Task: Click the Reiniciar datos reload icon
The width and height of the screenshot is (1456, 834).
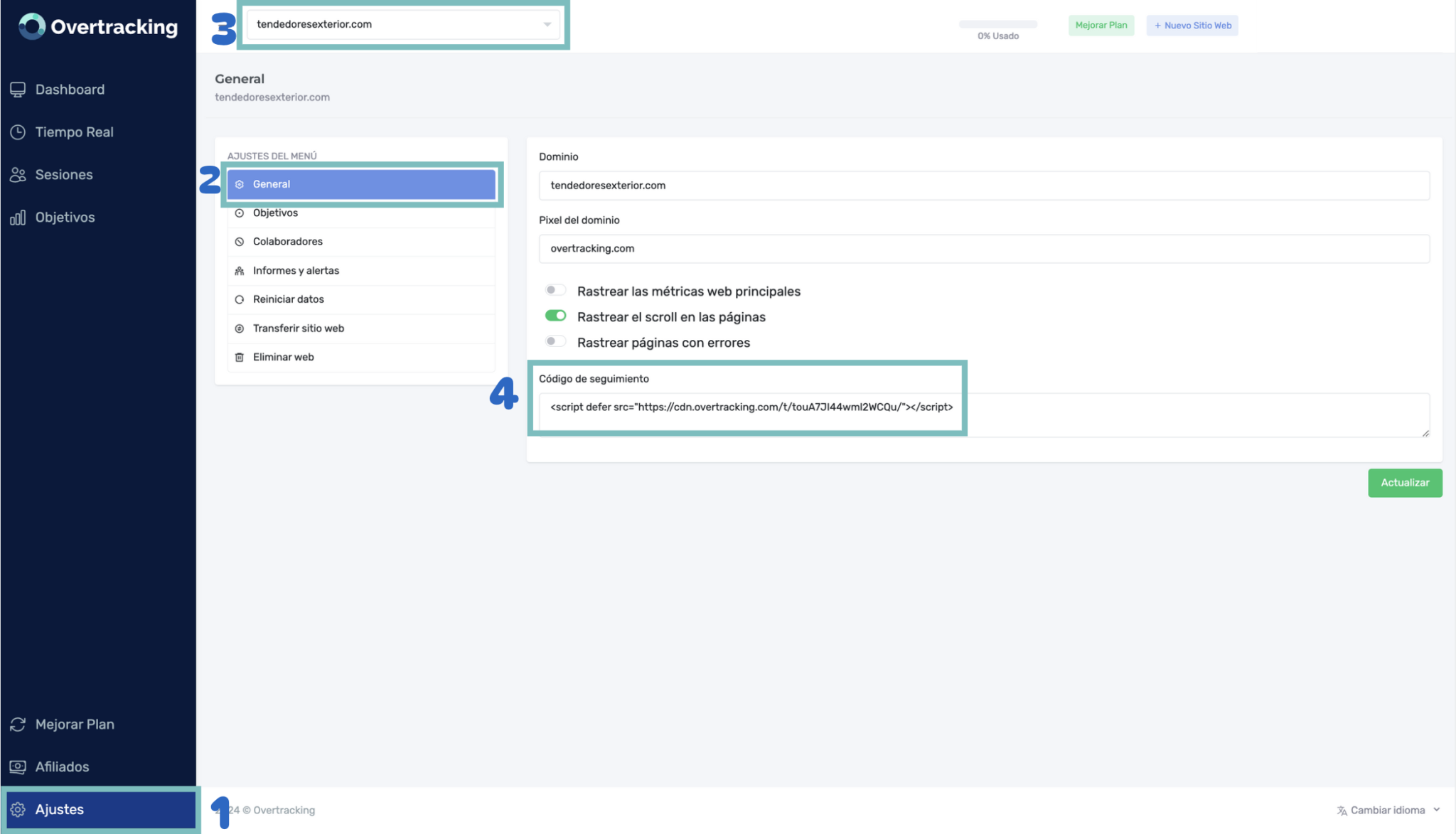Action: point(240,299)
